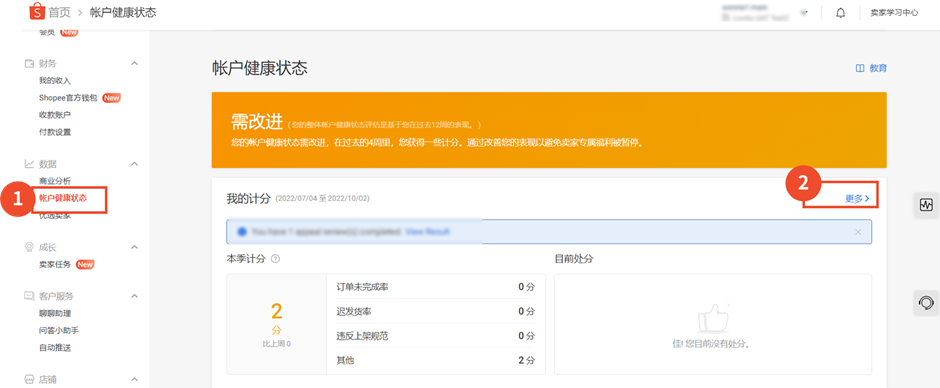Click the 迟发货率 score row
The image size is (940, 388).
coord(436,312)
